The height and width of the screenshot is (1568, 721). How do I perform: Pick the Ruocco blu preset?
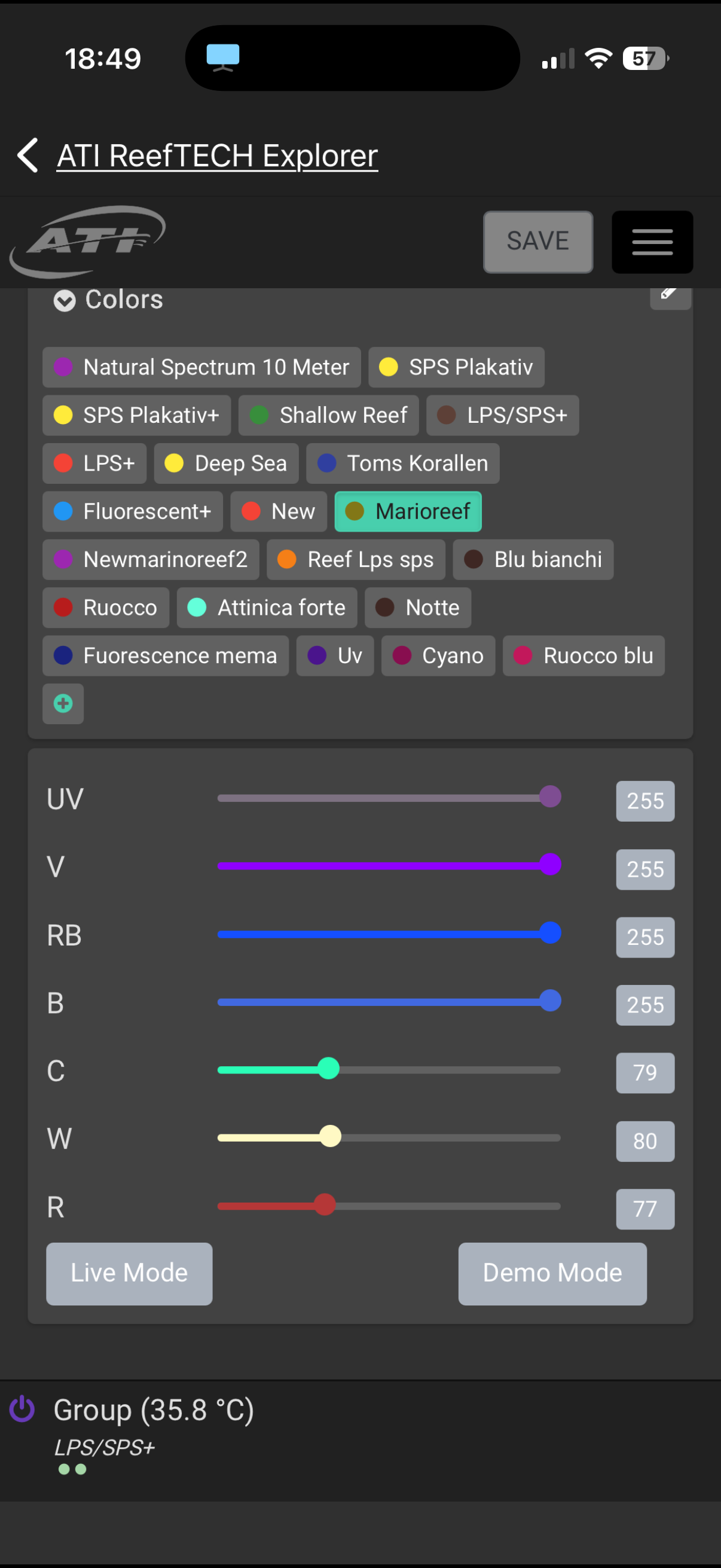coord(583,655)
